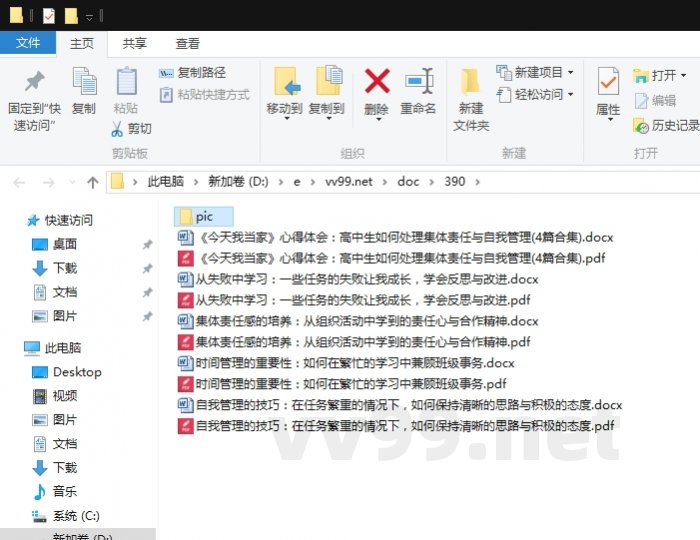The width and height of the screenshot is (700, 540).
Task: Click the Paste shortcut button
Action: (x=204, y=95)
